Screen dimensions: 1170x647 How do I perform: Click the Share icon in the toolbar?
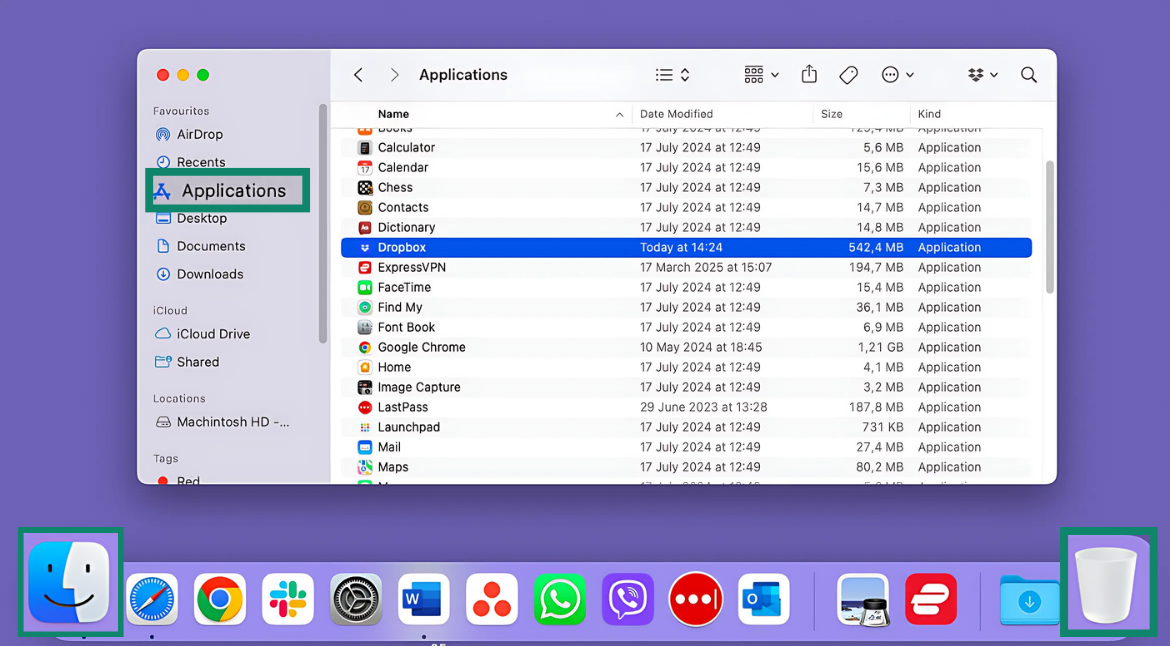coord(808,74)
